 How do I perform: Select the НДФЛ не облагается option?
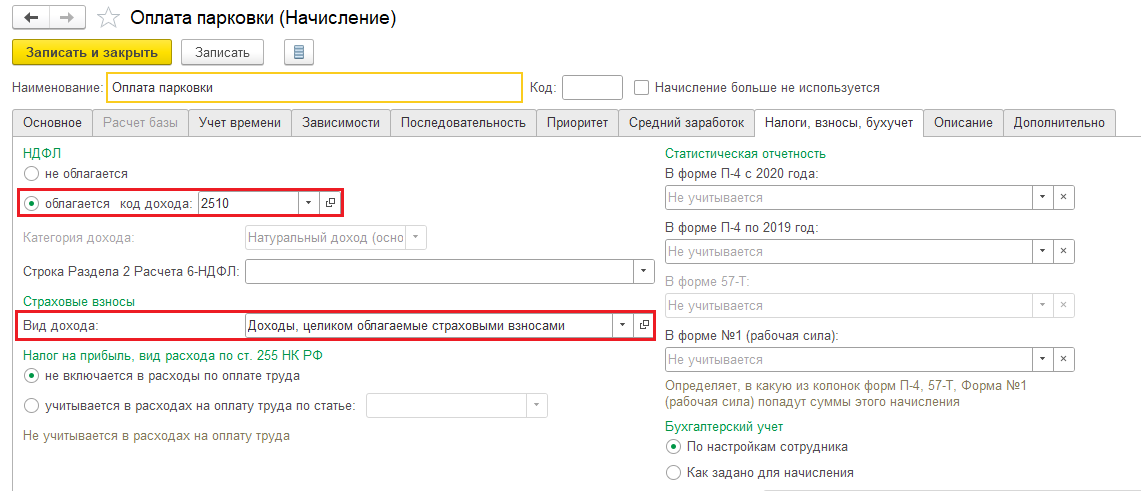(31, 174)
